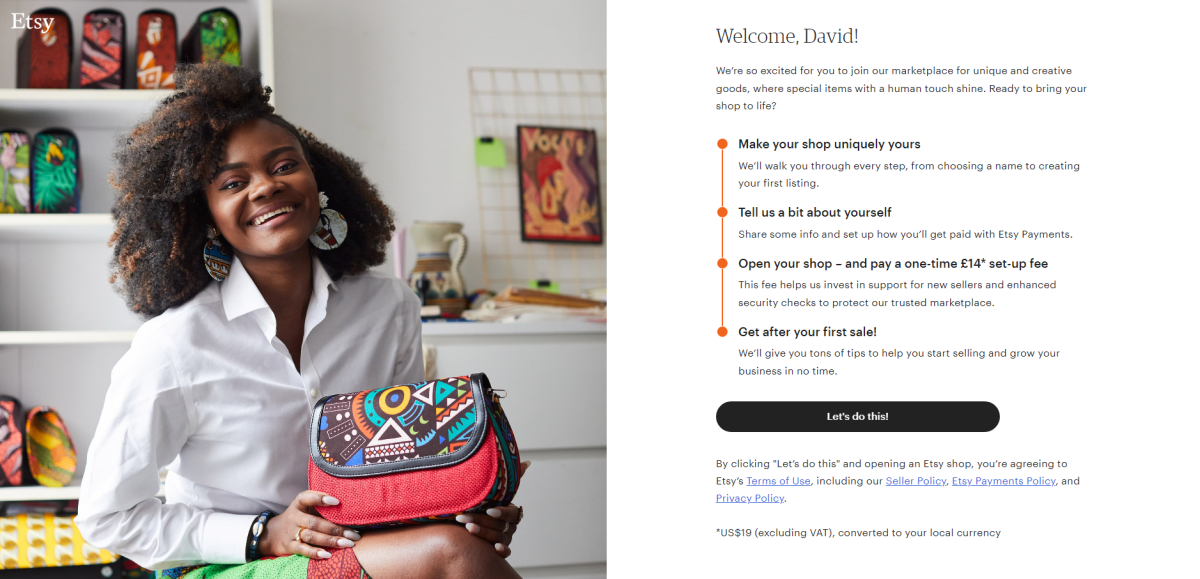Screen dimensions: 1200x579
Task: Open the Seller Policy link
Action: [915, 481]
